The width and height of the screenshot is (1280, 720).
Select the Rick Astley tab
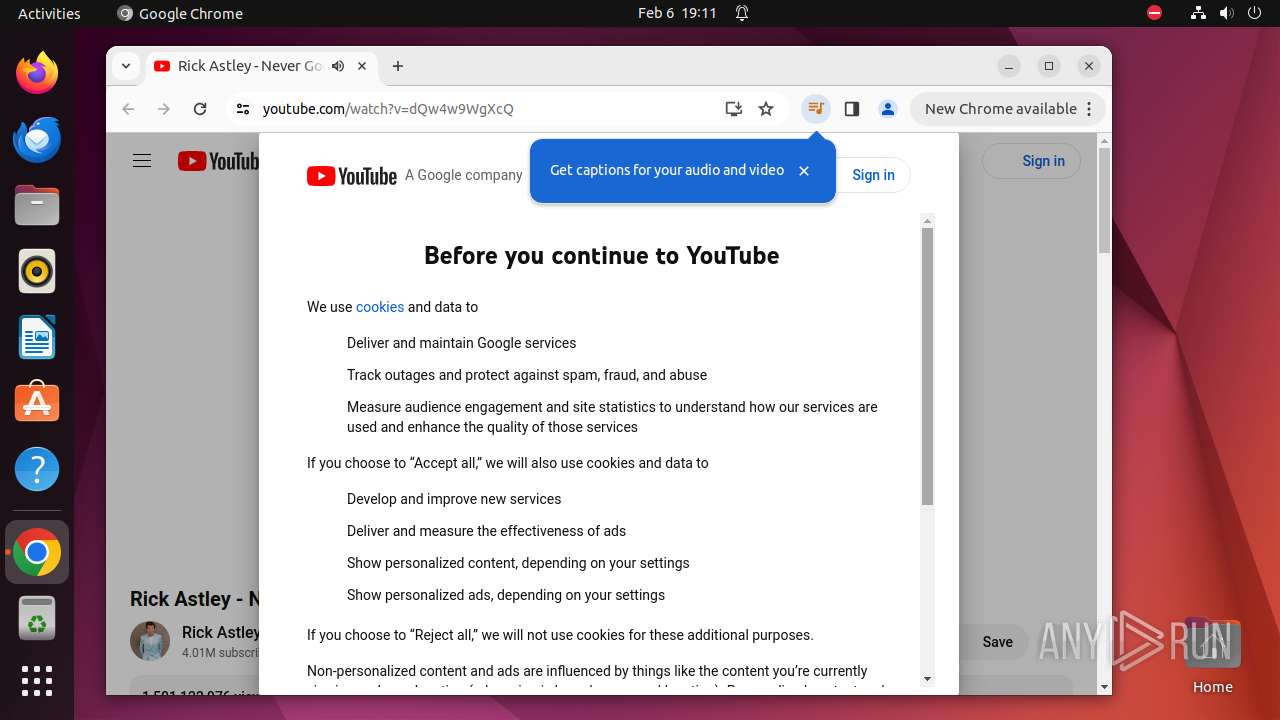point(250,66)
